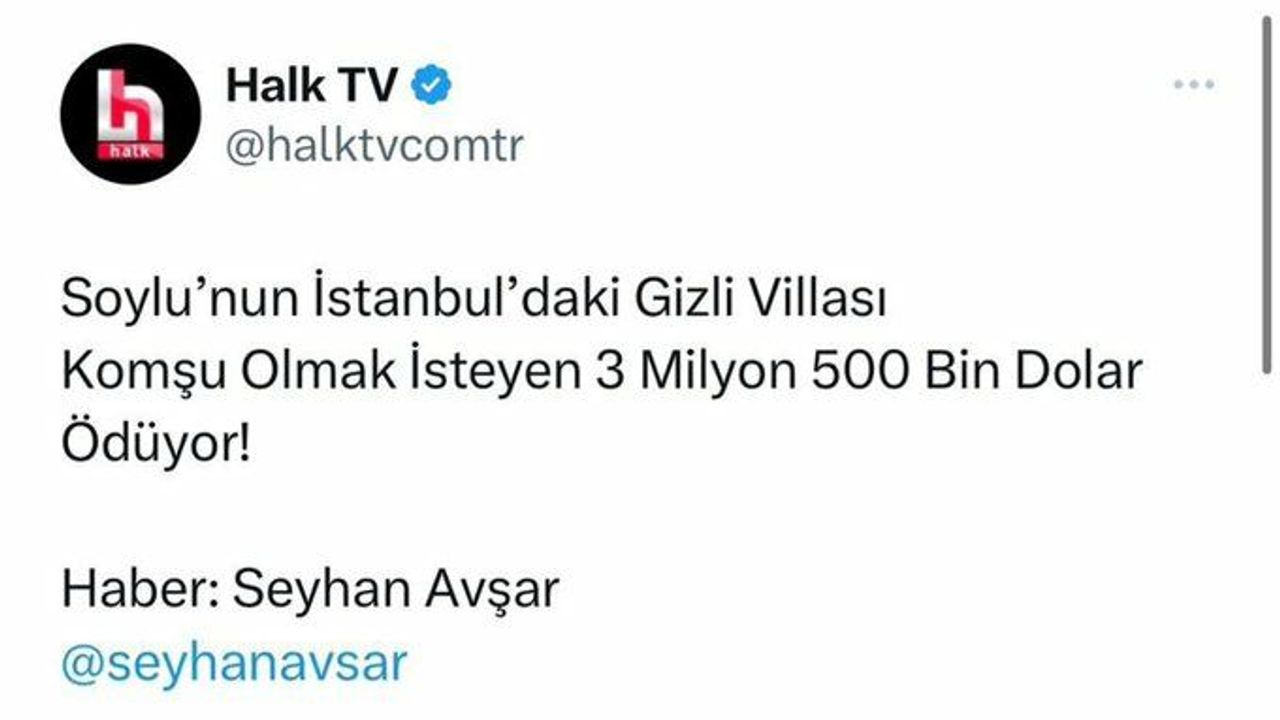Click the blue verified badge

coord(432,85)
